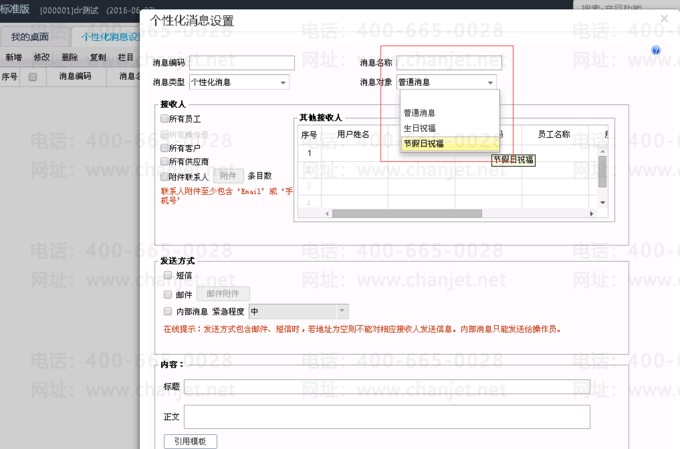Click the scroll up arrow of recipients table
This screenshot has height=449, width=680.
(602, 151)
